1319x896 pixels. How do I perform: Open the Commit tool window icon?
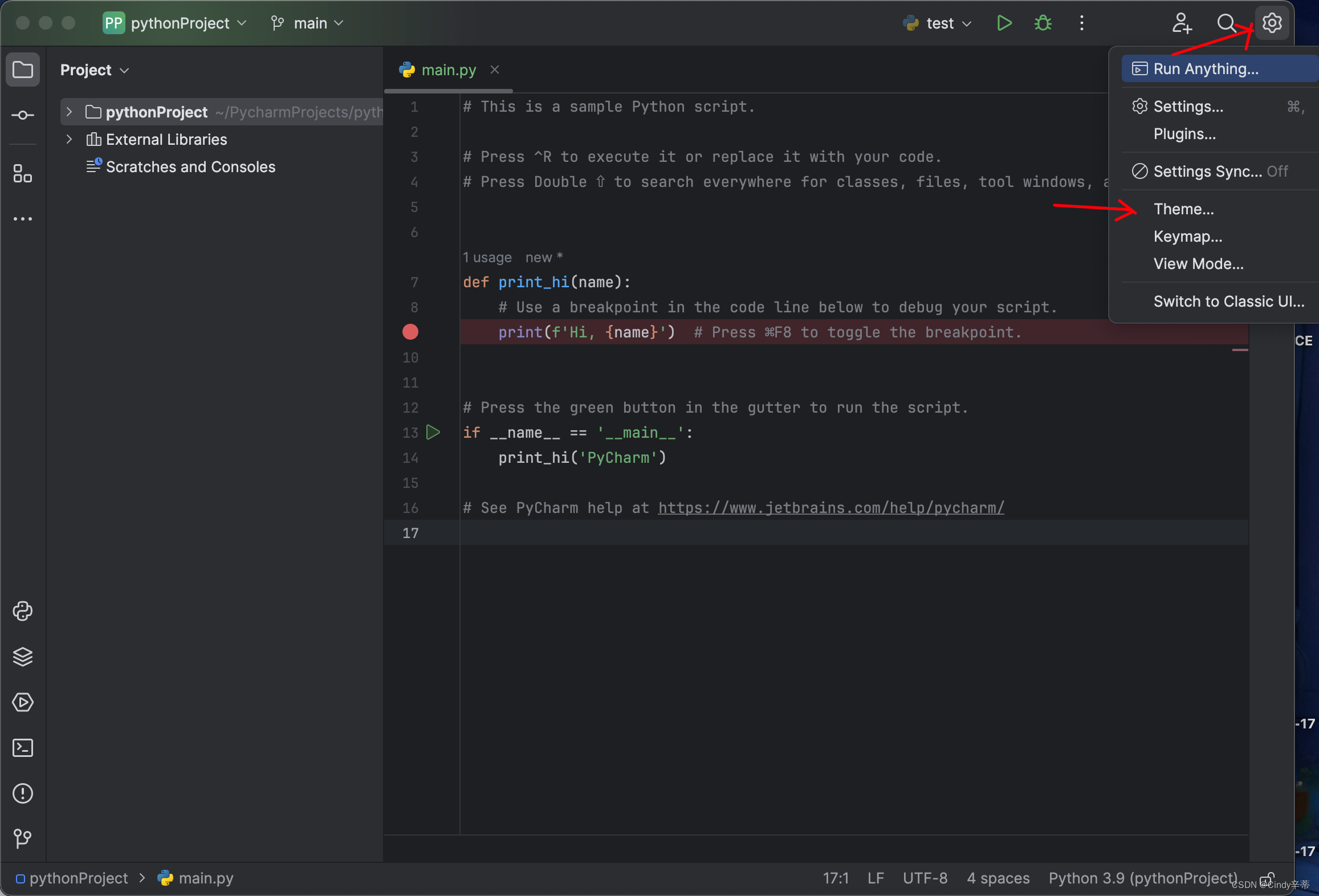pos(23,116)
